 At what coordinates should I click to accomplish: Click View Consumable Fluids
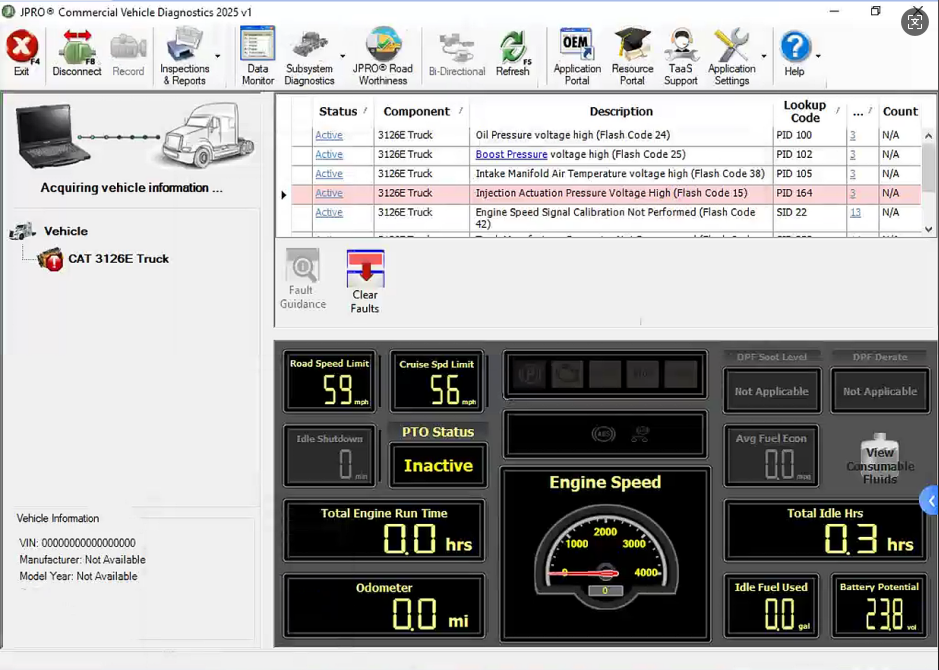(x=880, y=460)
